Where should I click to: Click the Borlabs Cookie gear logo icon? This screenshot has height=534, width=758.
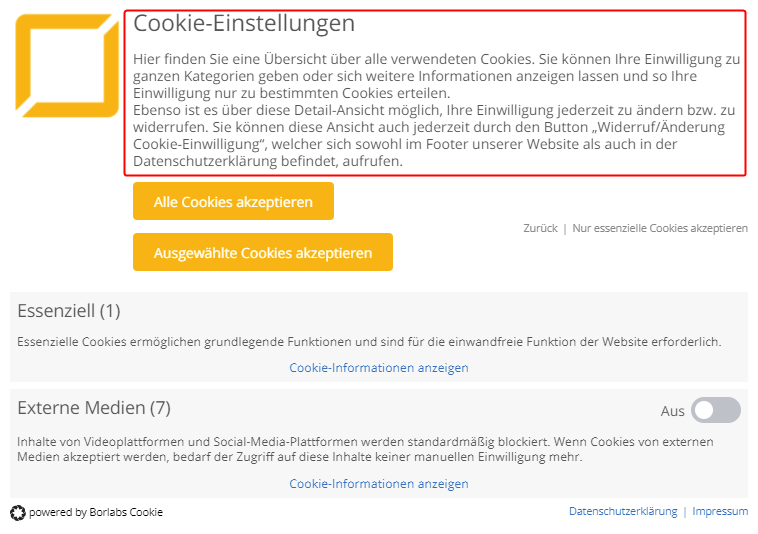18,513
